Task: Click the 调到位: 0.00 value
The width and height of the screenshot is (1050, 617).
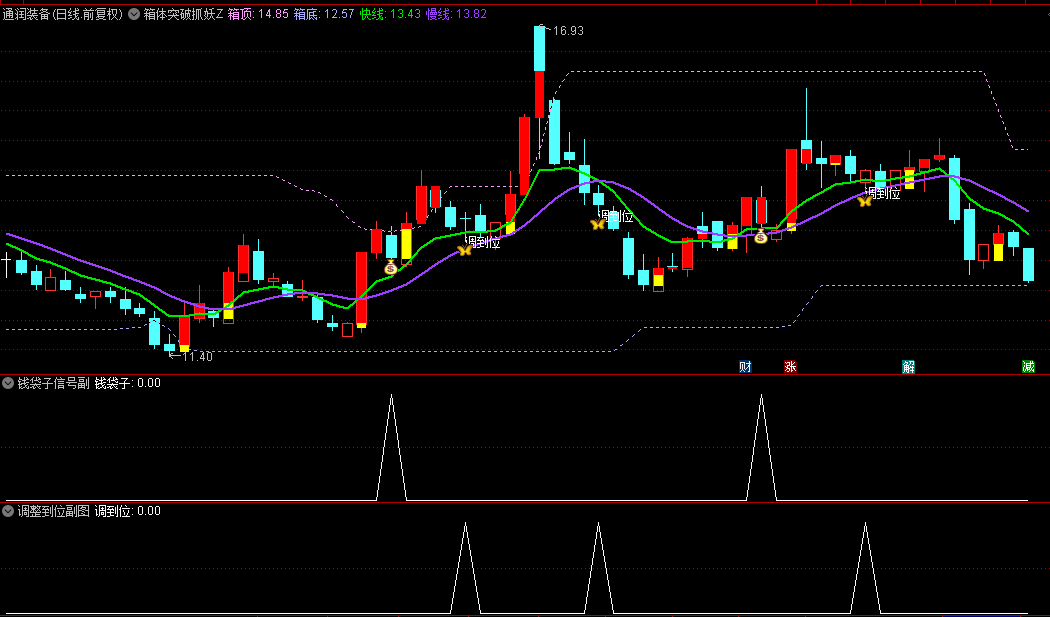Action: pos(127,511)
